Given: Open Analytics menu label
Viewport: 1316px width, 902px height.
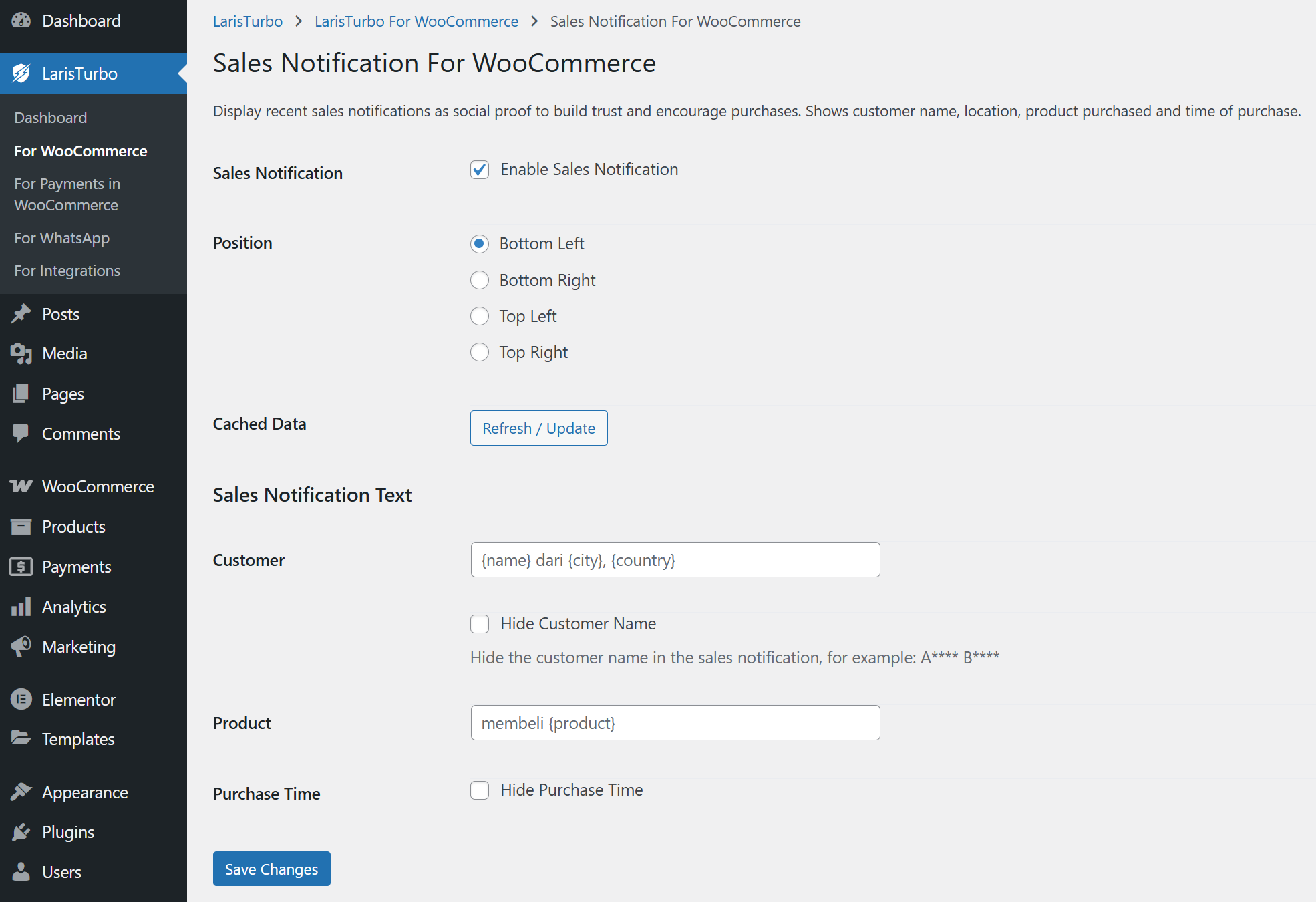Looking at the screenshot, I should coord(74,607).
